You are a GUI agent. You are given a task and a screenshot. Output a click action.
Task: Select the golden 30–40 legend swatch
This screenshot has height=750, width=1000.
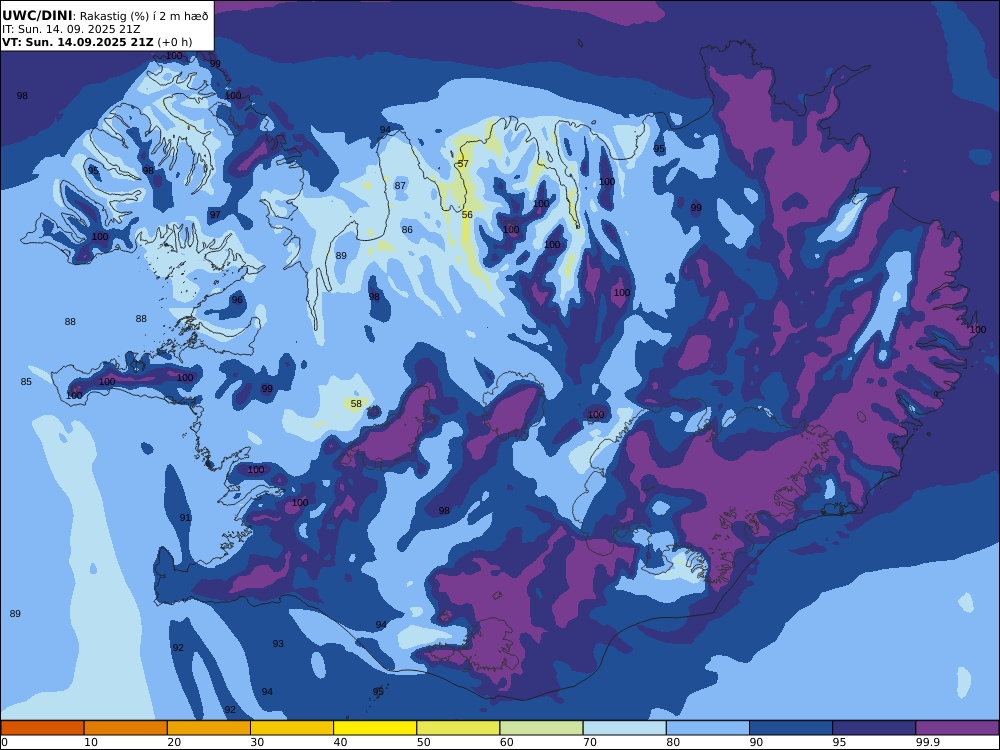coord(292,728)
